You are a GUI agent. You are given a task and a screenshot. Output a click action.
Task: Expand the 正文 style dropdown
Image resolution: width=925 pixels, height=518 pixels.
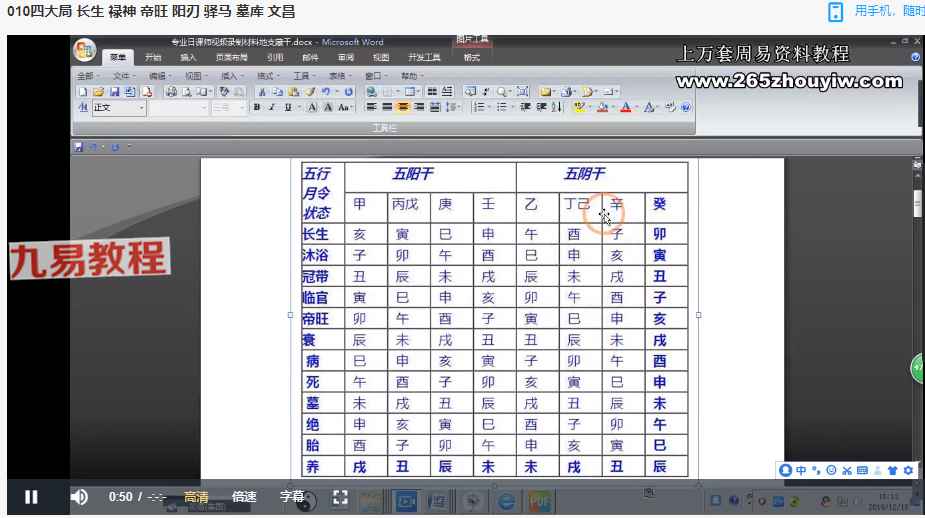tap(141, 107)
